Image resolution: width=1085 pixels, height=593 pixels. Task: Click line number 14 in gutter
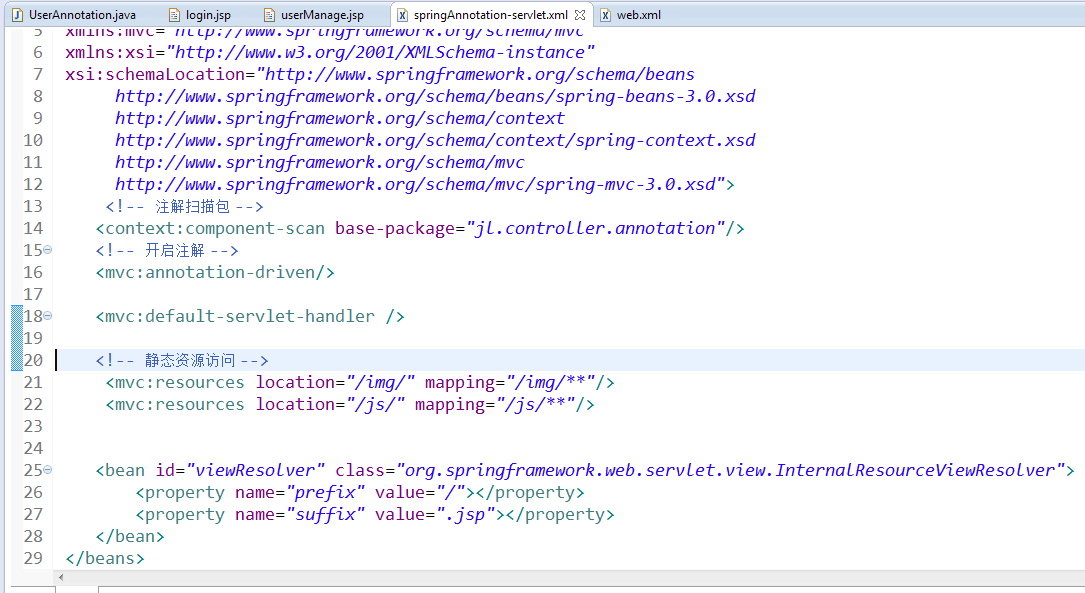(x=33, y=228)
